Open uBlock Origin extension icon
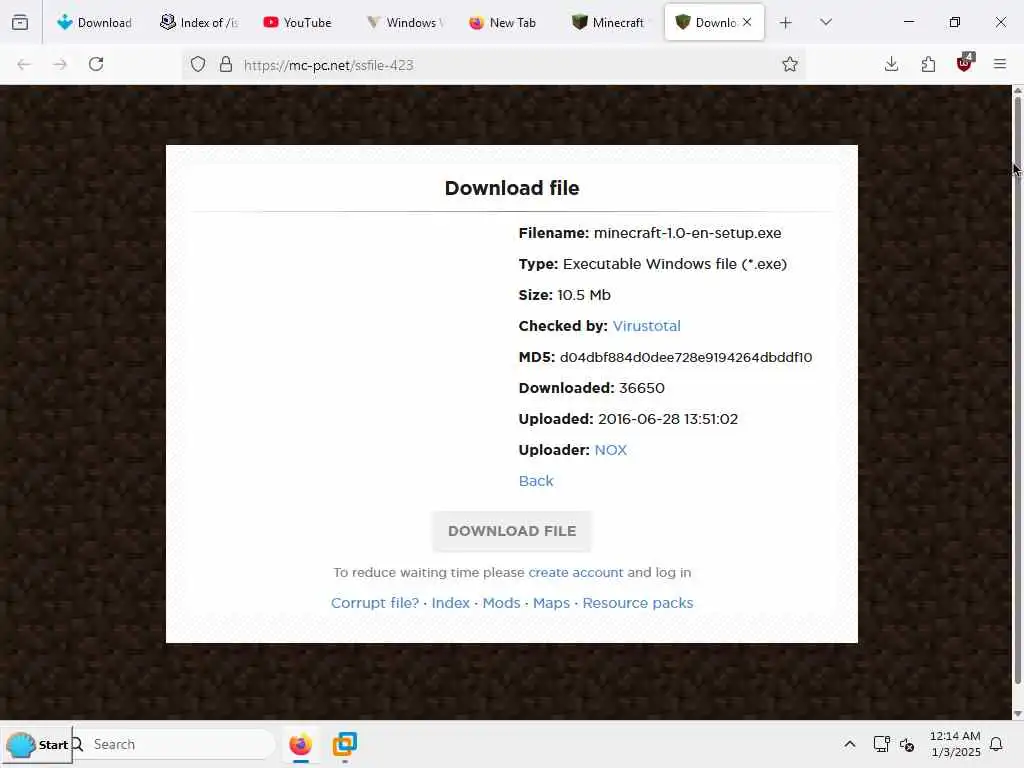Image resolution: width=1024 pixels, height=768 pixels. pyautogui.click(x=965, y=63)
